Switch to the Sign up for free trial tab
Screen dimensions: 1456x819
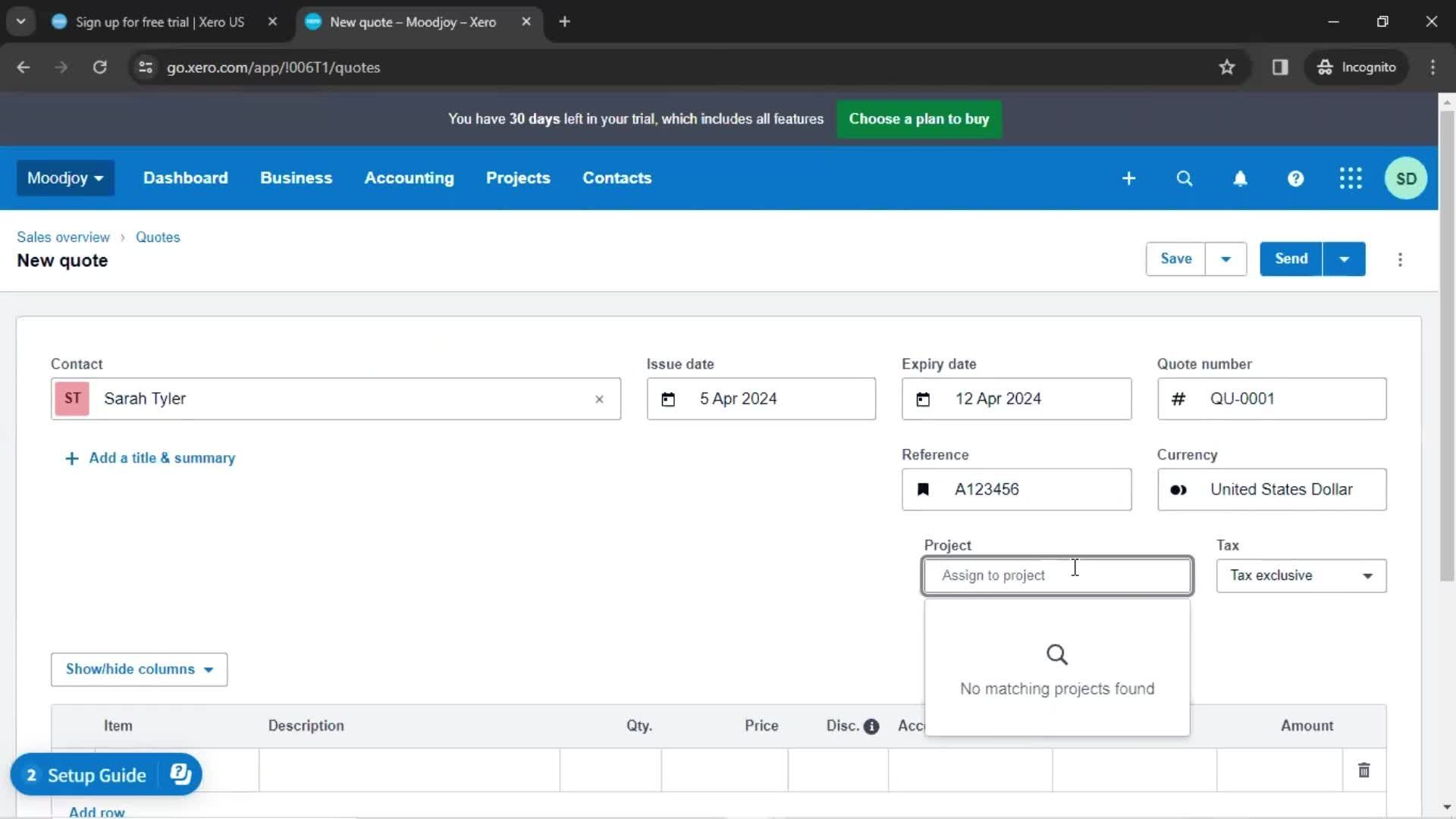coord(159,22)
